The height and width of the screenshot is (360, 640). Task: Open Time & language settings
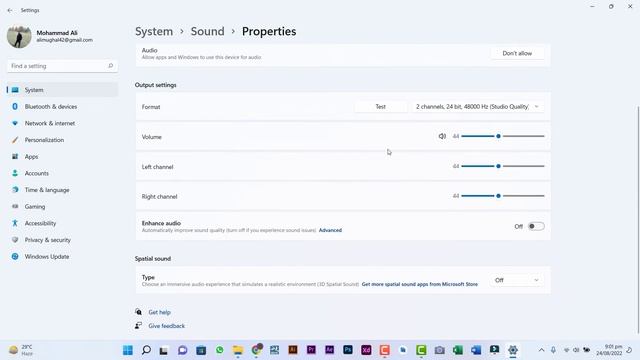pos(62,190)
